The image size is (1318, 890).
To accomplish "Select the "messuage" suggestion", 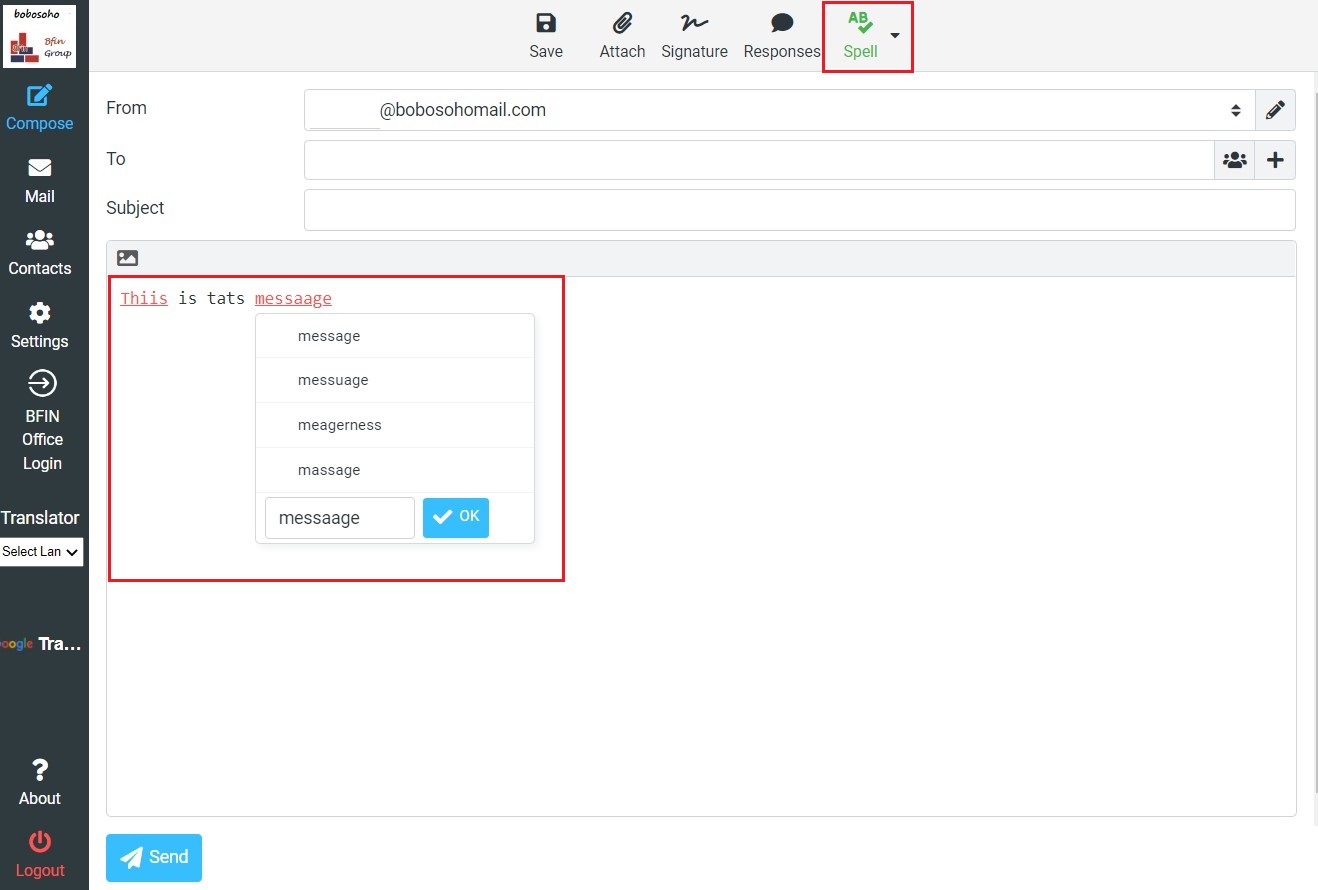I will [x=333, y=380].
